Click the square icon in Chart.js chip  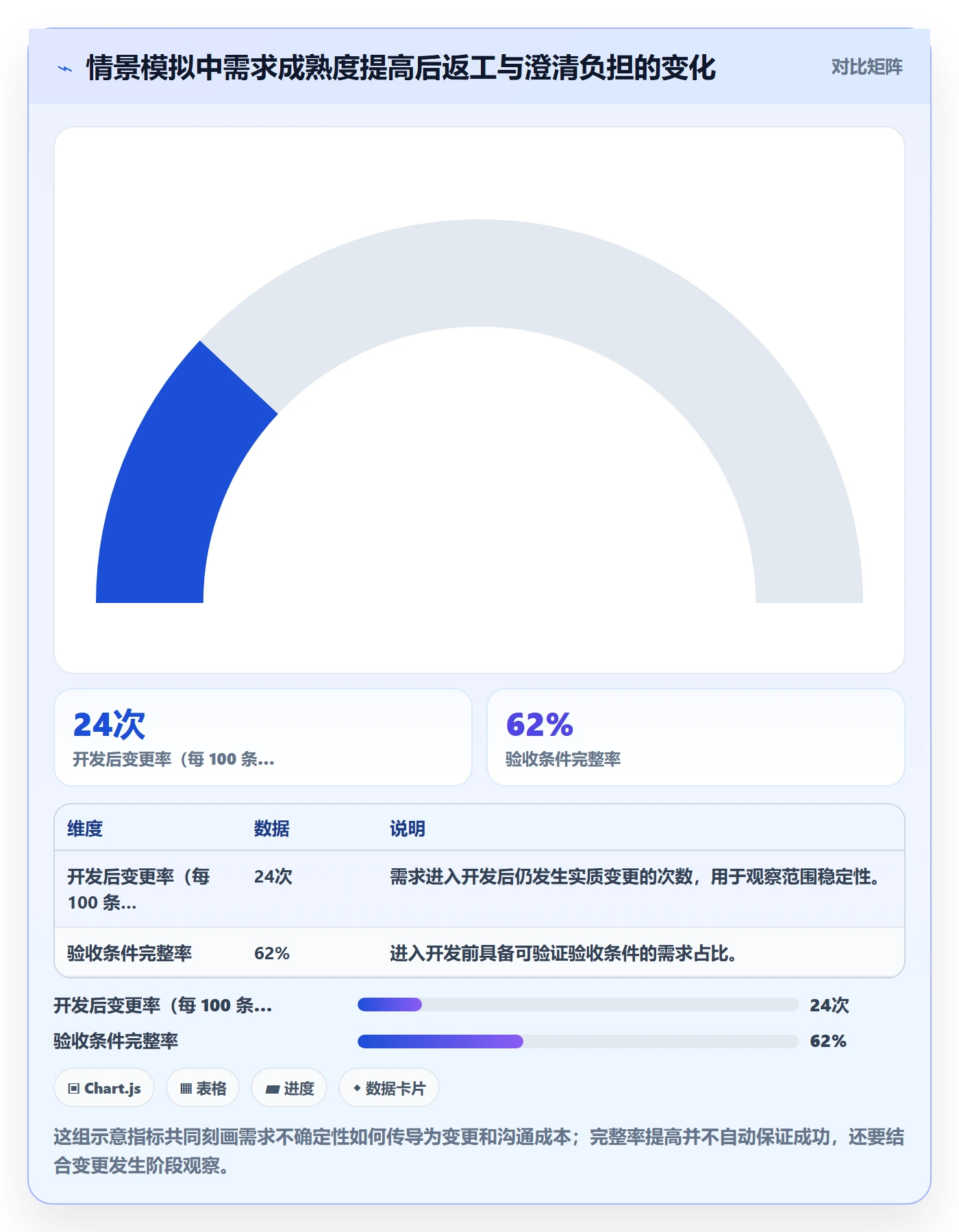74,1088
